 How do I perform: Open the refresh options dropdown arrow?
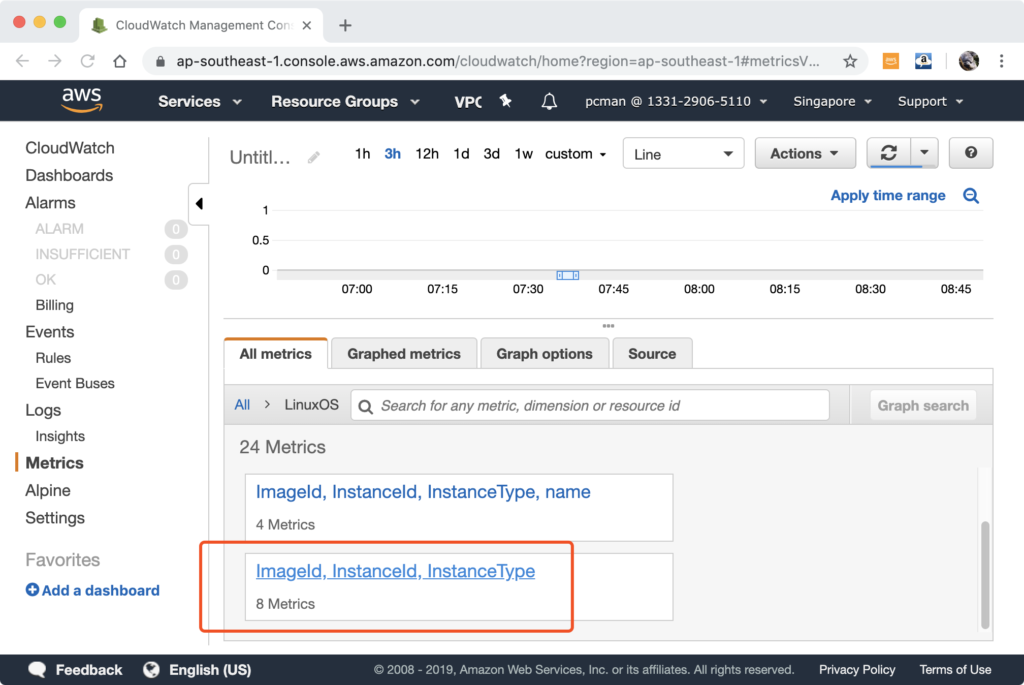[x=924, y=153]
